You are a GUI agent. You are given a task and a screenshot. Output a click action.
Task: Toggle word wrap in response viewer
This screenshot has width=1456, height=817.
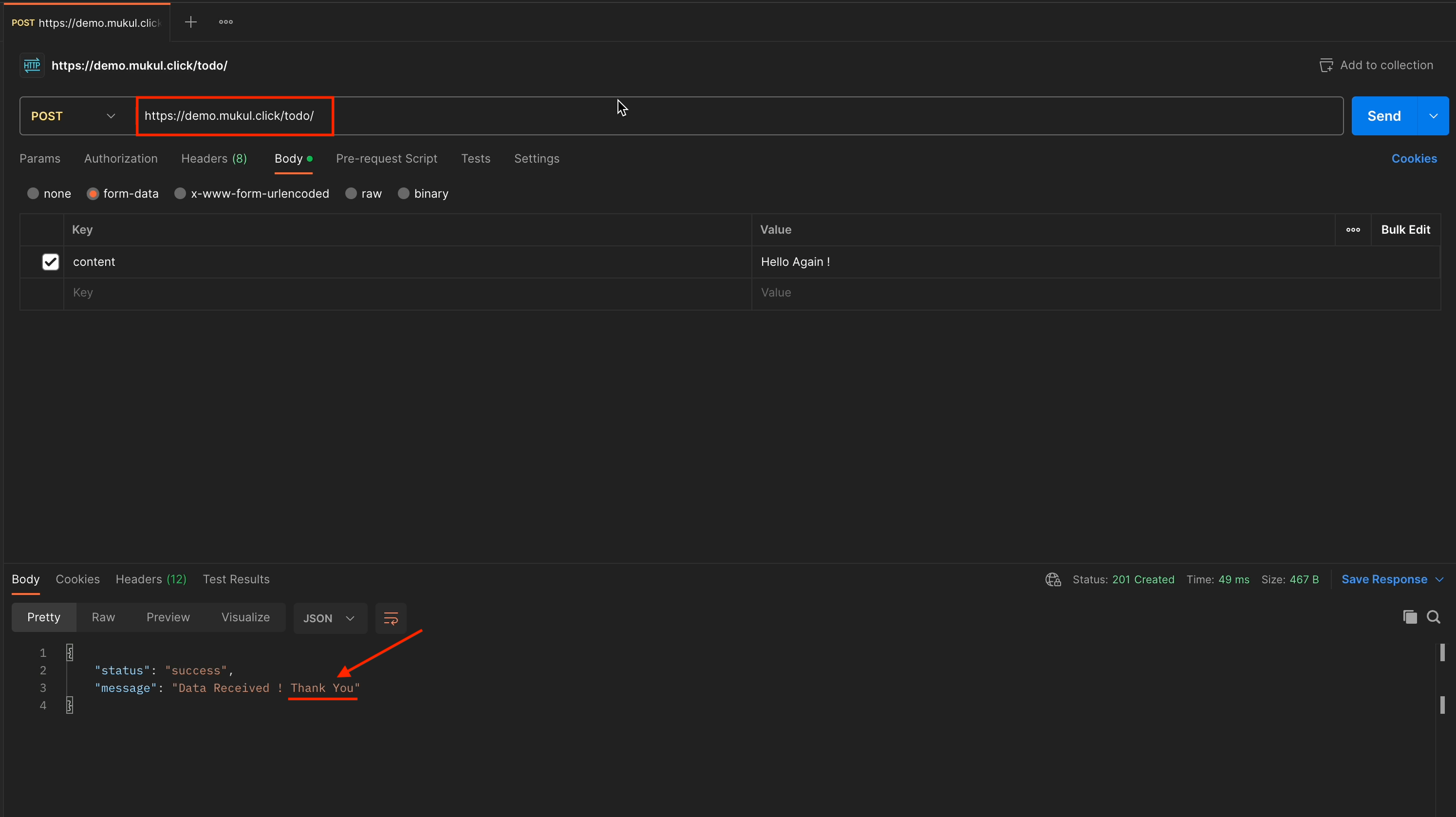click(x=391, y=617)
